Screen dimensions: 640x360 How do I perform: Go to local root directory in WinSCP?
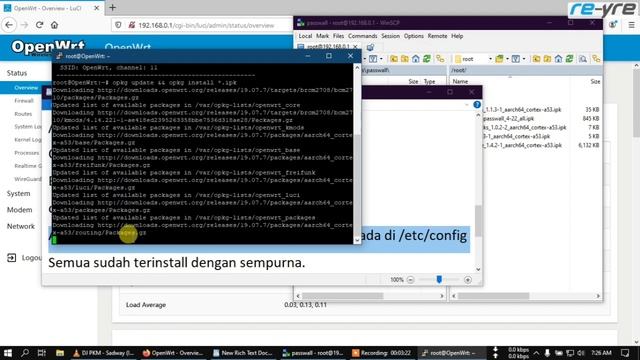pos(404,59)
